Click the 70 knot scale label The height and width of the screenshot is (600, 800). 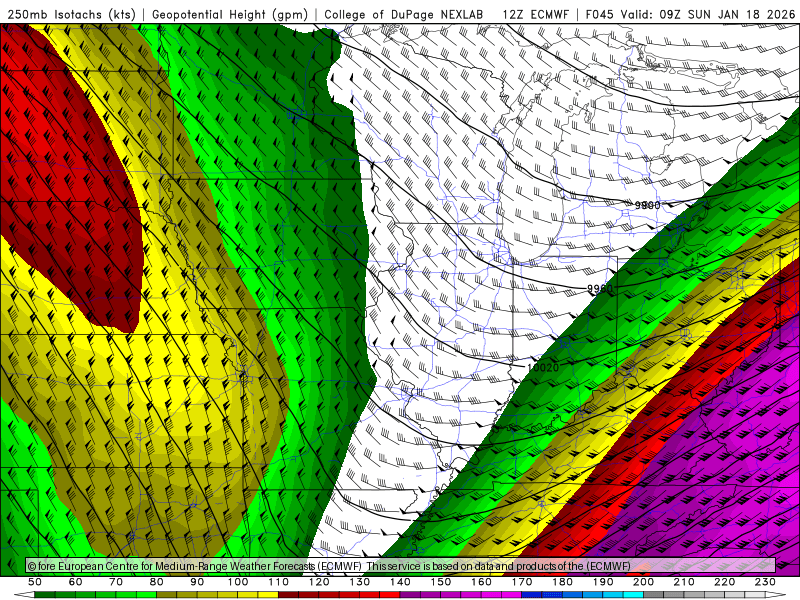click(x=116, y=582)
